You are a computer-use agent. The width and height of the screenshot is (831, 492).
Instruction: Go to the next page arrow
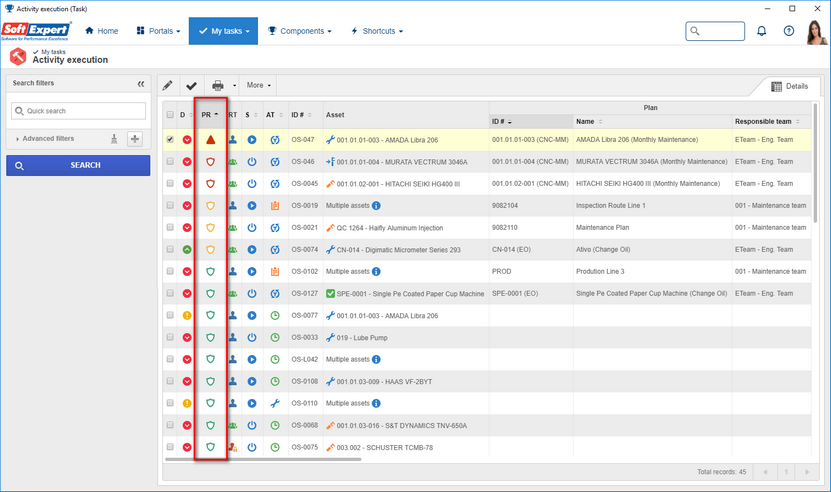tap(807, 472)
